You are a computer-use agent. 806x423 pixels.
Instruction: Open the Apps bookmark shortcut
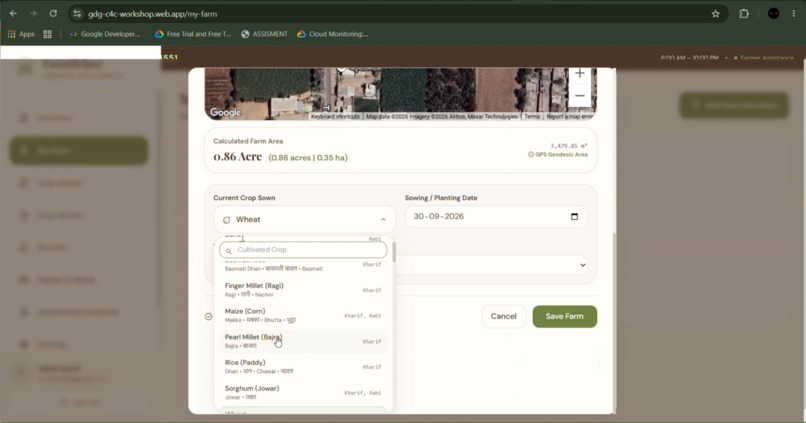click(21, 34)
